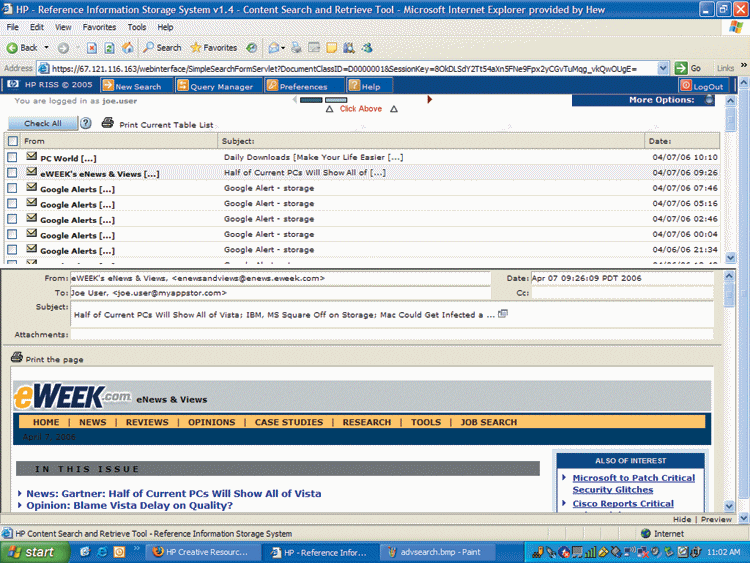Click the History icon in toolbar
The image size is (750, 563).
pyautogui.click(x=252, y=48)
